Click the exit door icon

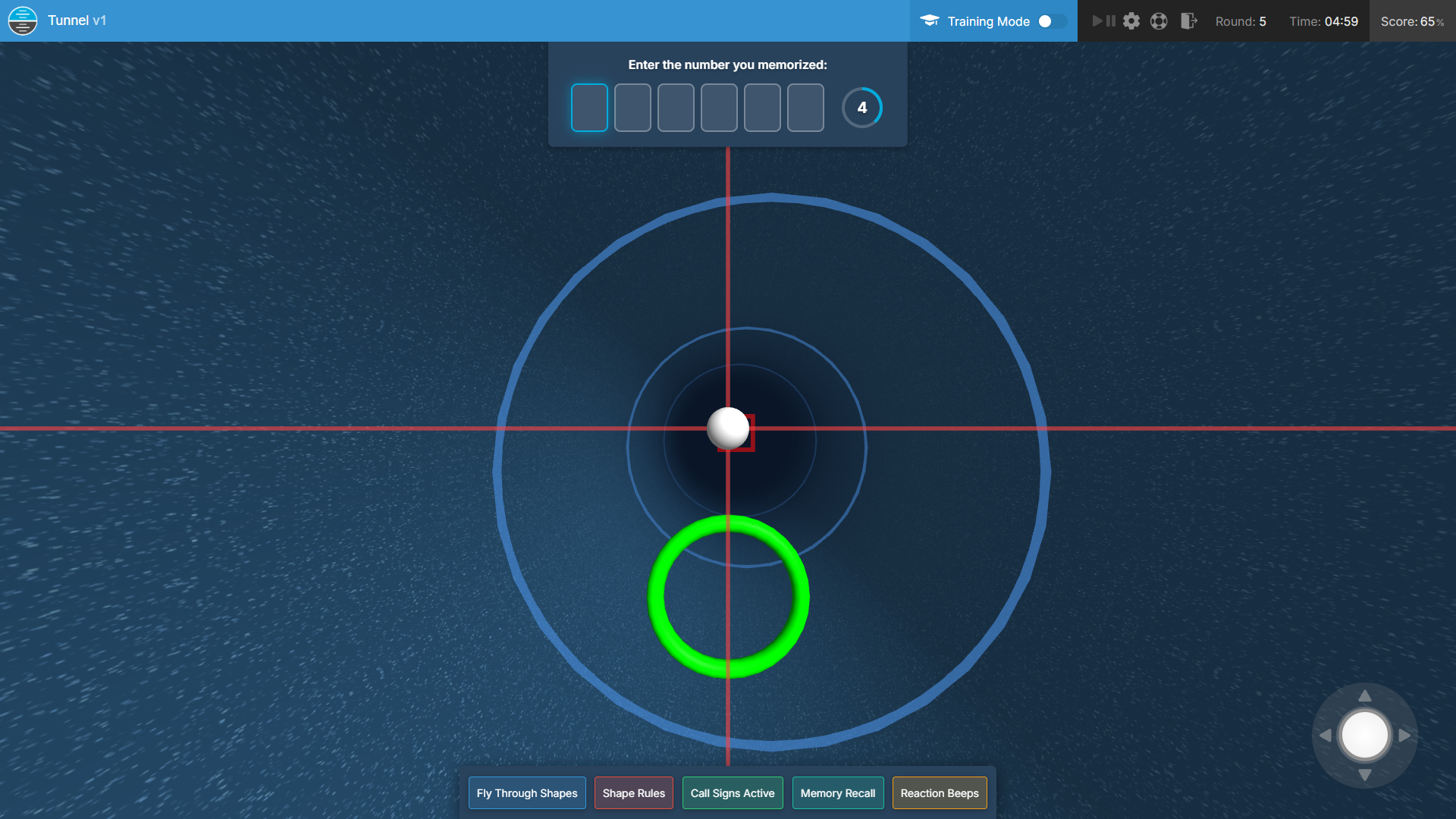(x=1188, y=21)
